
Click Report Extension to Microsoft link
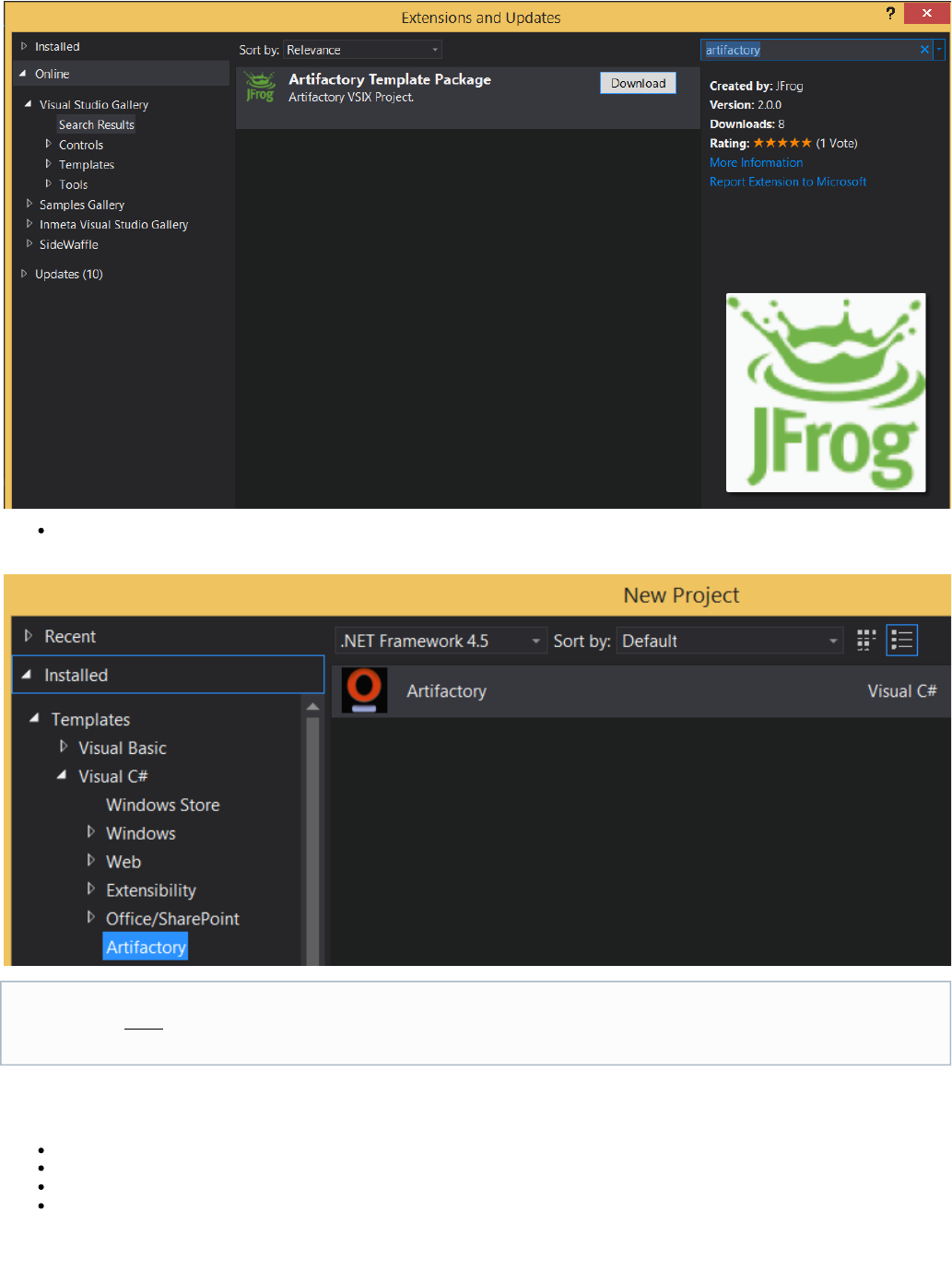pyautogui.click(x=788, y=182)
